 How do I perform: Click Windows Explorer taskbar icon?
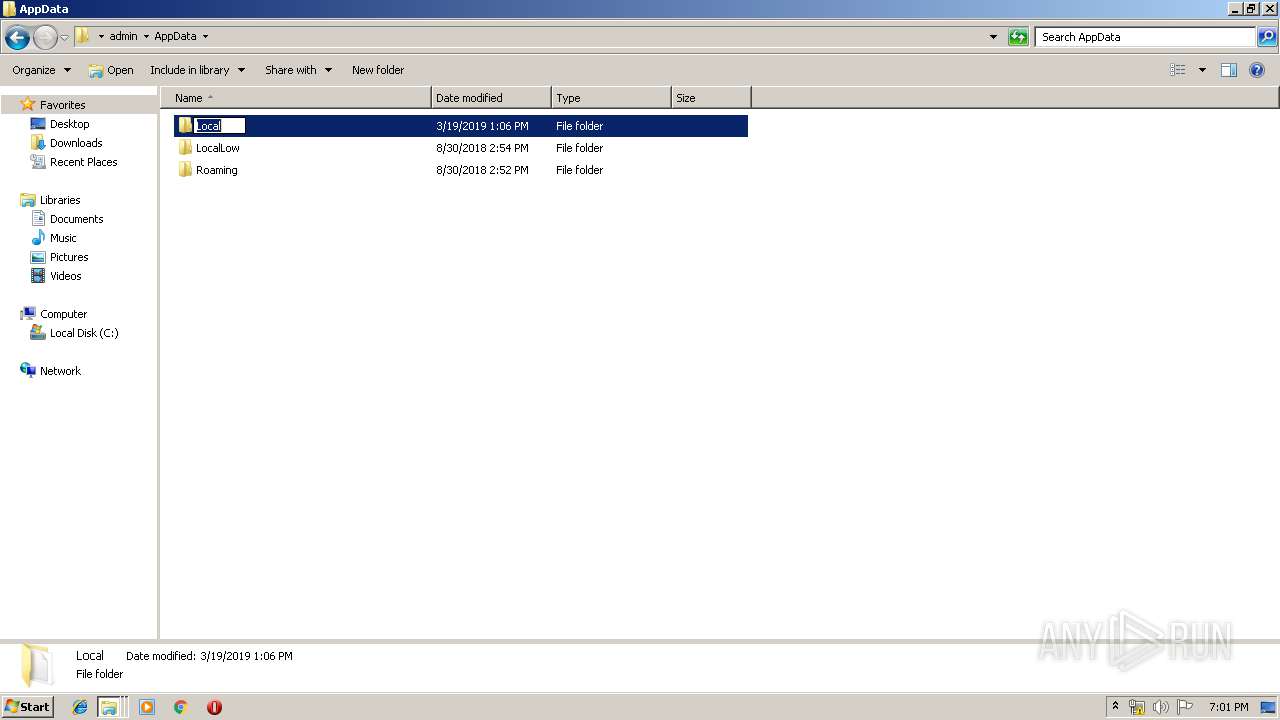pyautogui.click(x=109, y=707)
